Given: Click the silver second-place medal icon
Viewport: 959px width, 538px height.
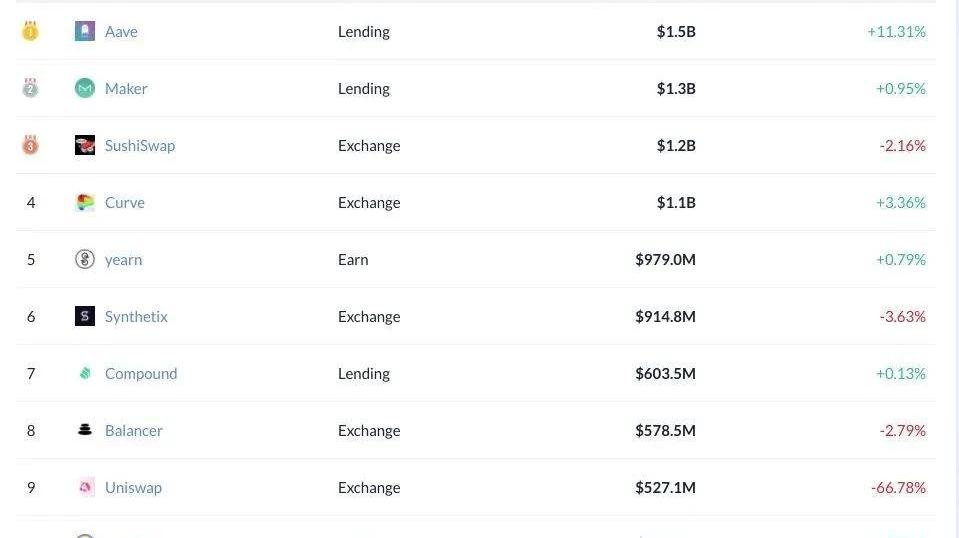Looking at the screenshot, I should point(30,88).
